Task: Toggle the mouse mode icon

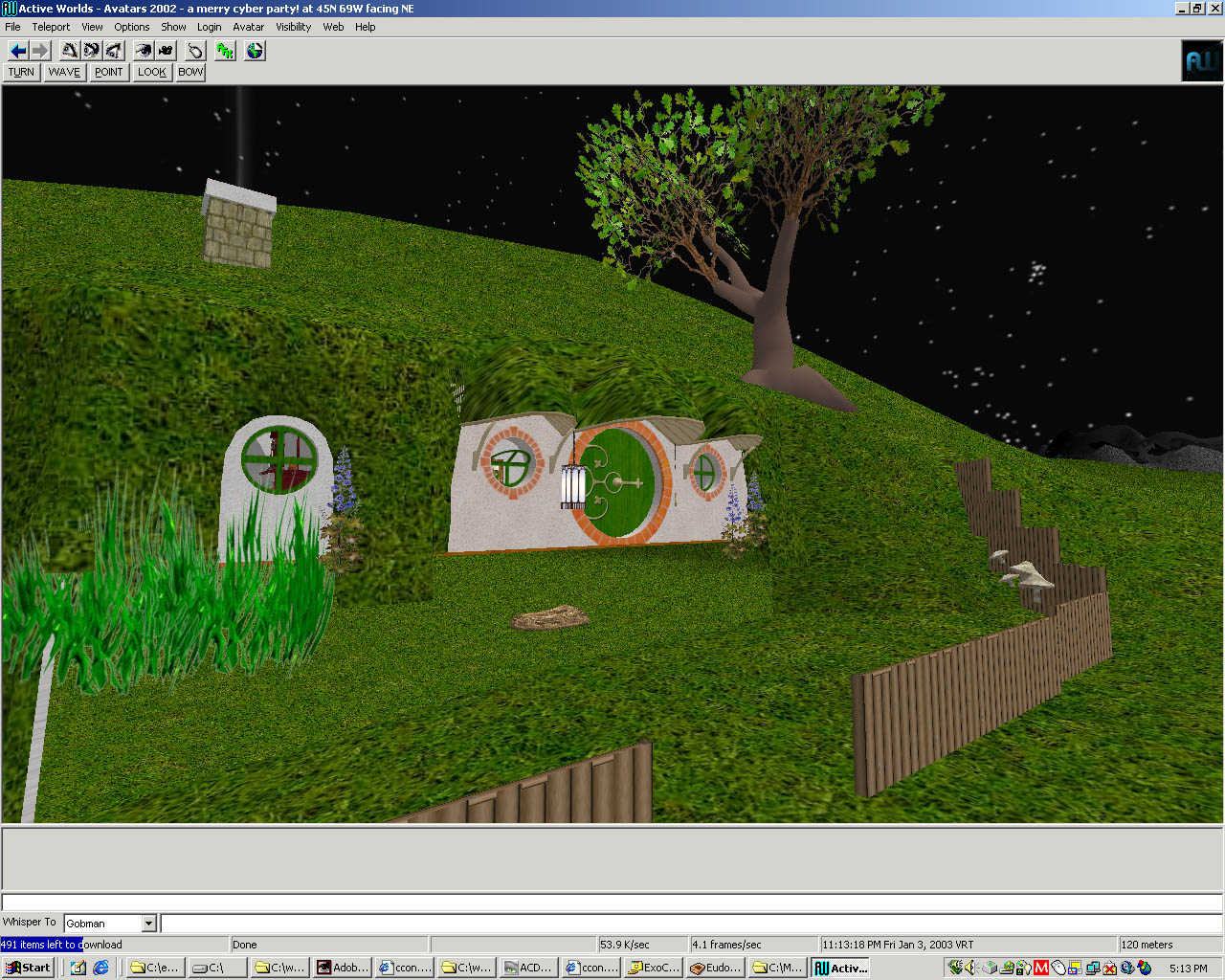Action: coord(195,51)
